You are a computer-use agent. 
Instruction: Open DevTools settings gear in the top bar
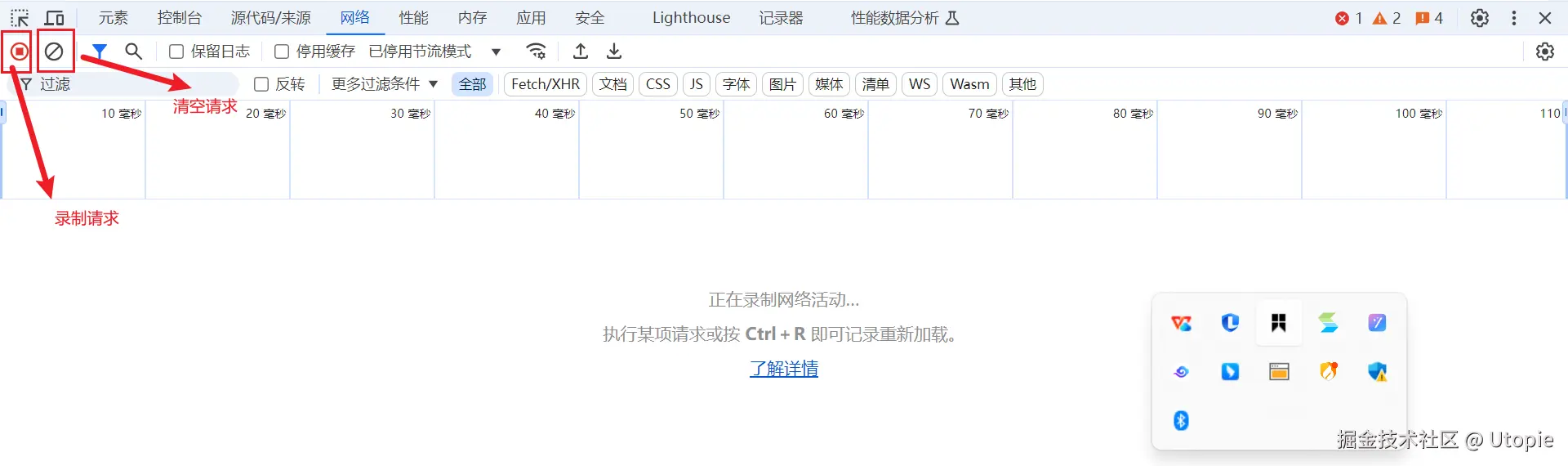1480,18
